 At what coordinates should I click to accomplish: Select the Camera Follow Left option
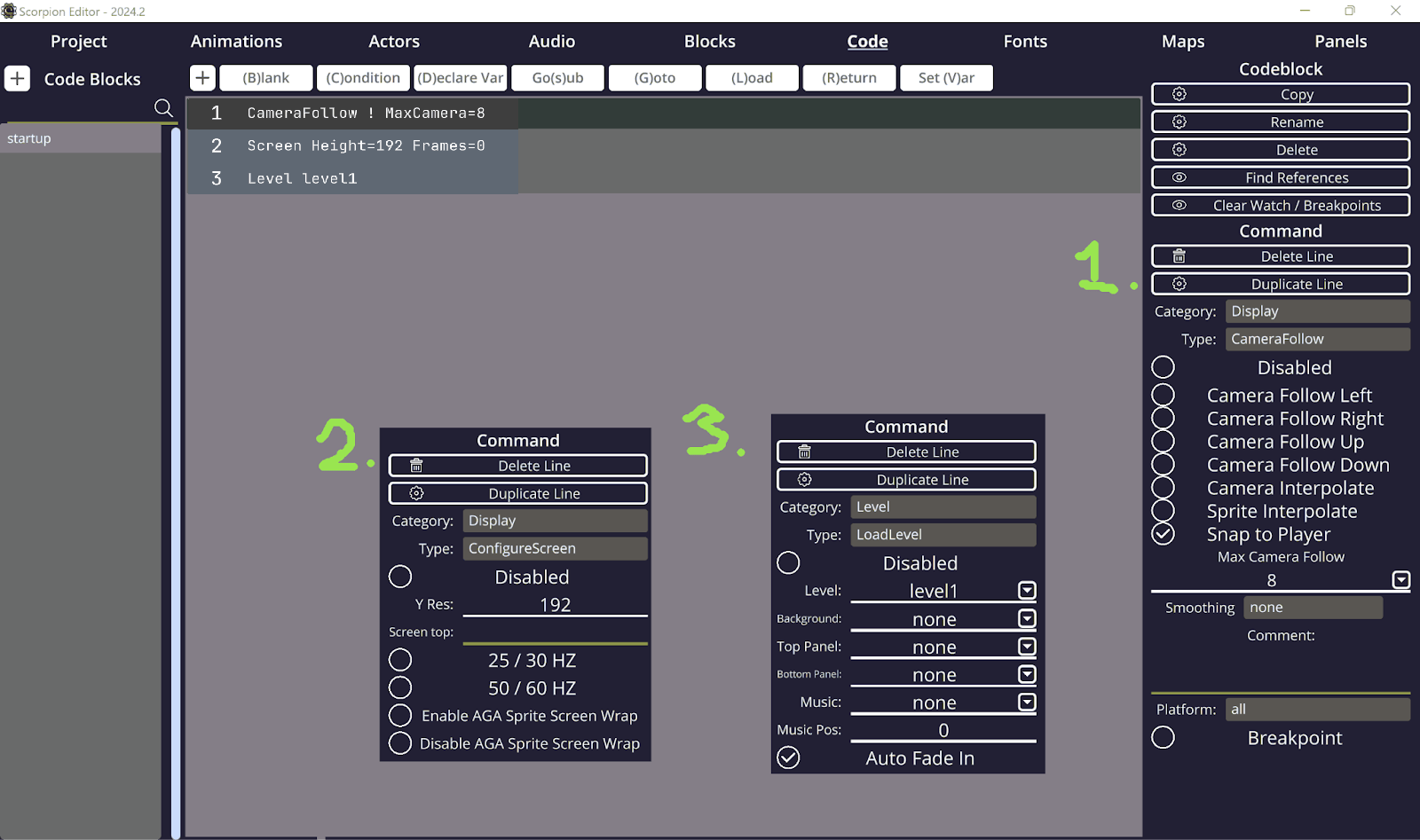1164,395
